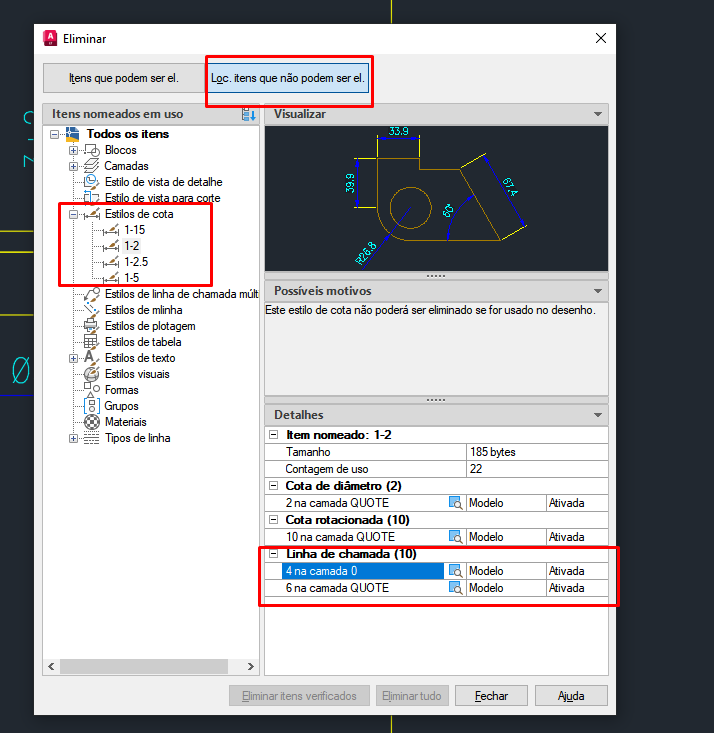Expand the Blocos tree node
714x733 pixels.
pos(73,150)
